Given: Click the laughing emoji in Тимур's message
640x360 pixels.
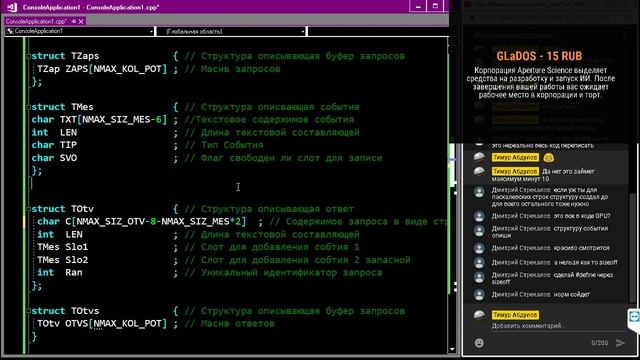Looking at the screenshot, I should [549, 158].
